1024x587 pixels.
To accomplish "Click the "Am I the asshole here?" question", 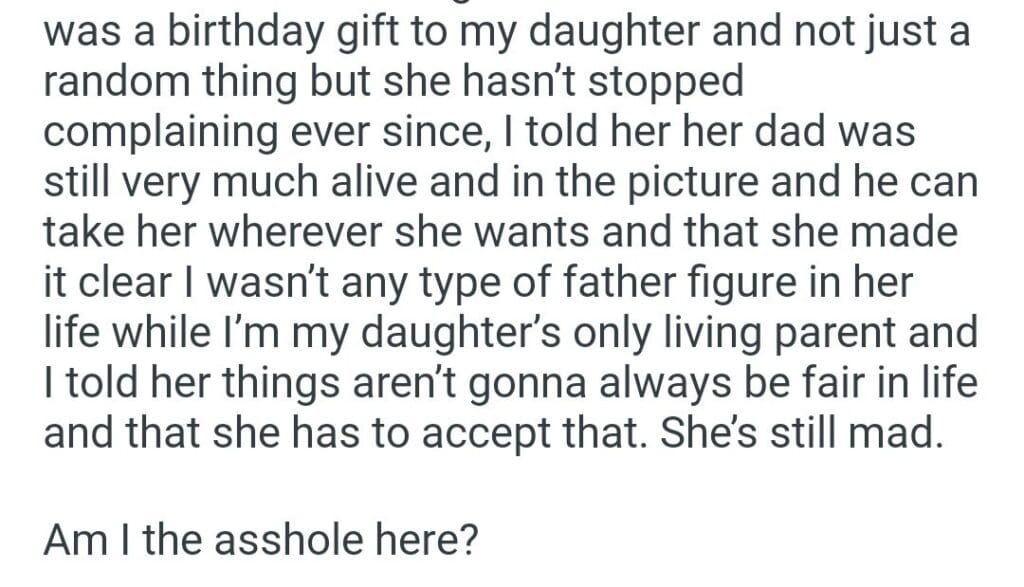I will [261, 542].
